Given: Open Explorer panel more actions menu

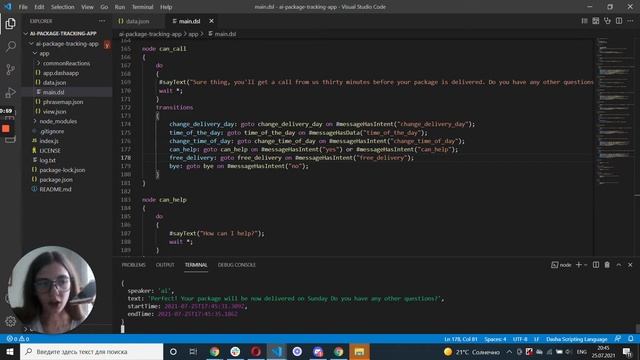Looking at the screenshot, I should [102, 21].
